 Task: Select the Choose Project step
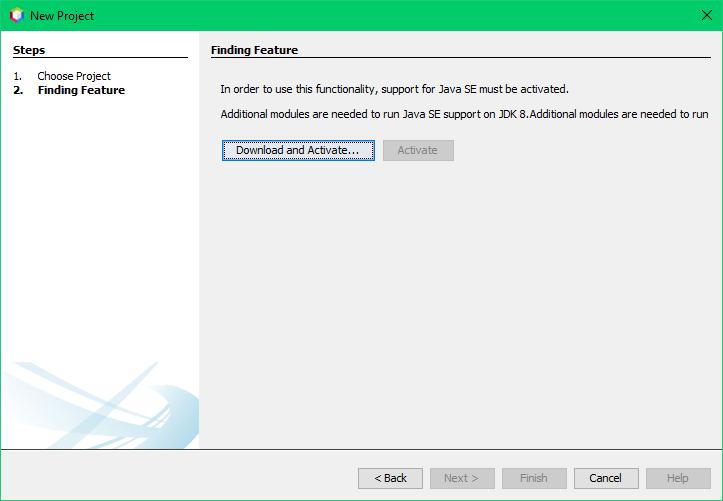(x=74, y=76)
